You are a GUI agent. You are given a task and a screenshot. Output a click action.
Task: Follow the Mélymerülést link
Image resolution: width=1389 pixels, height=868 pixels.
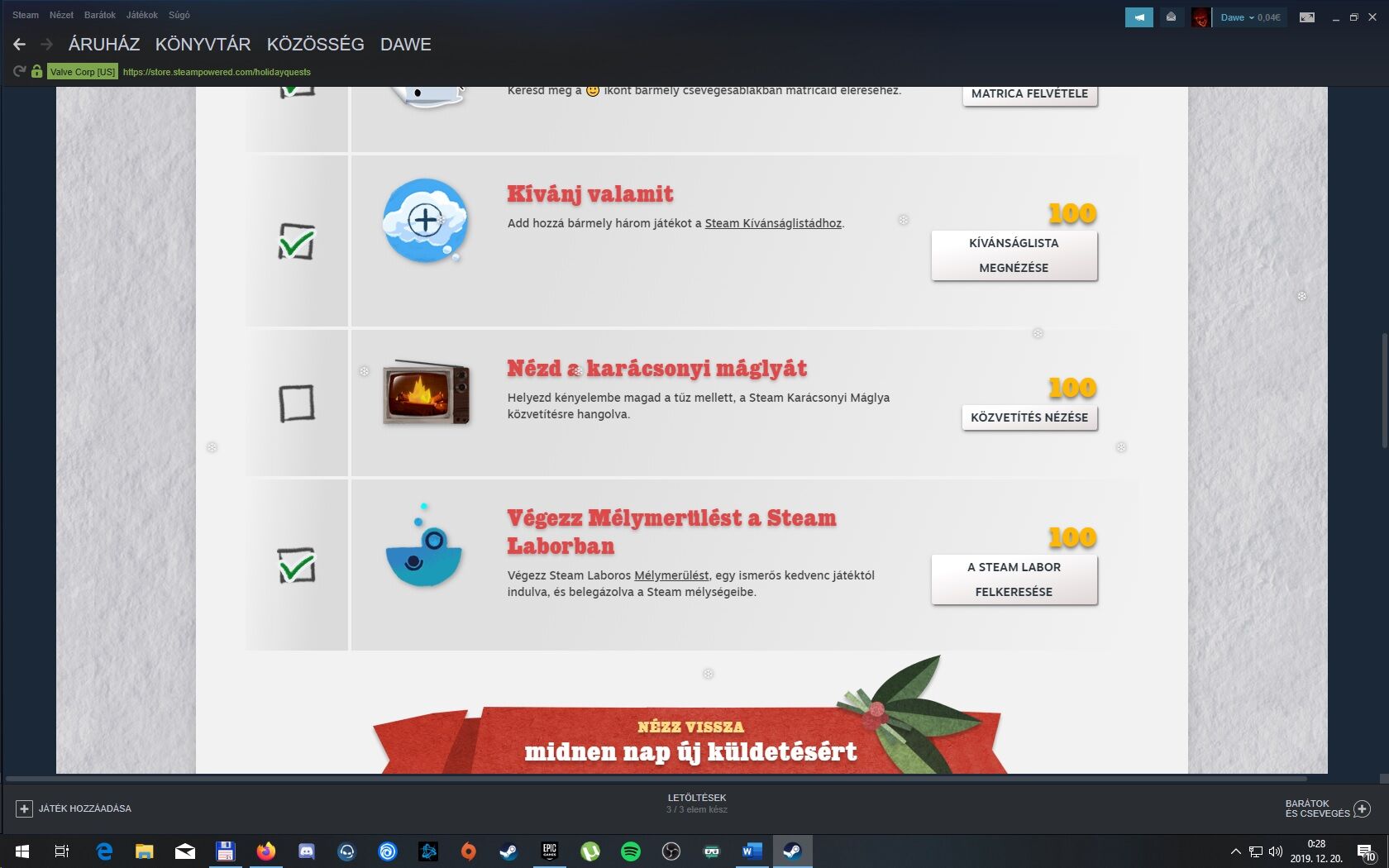pos(671,575)
